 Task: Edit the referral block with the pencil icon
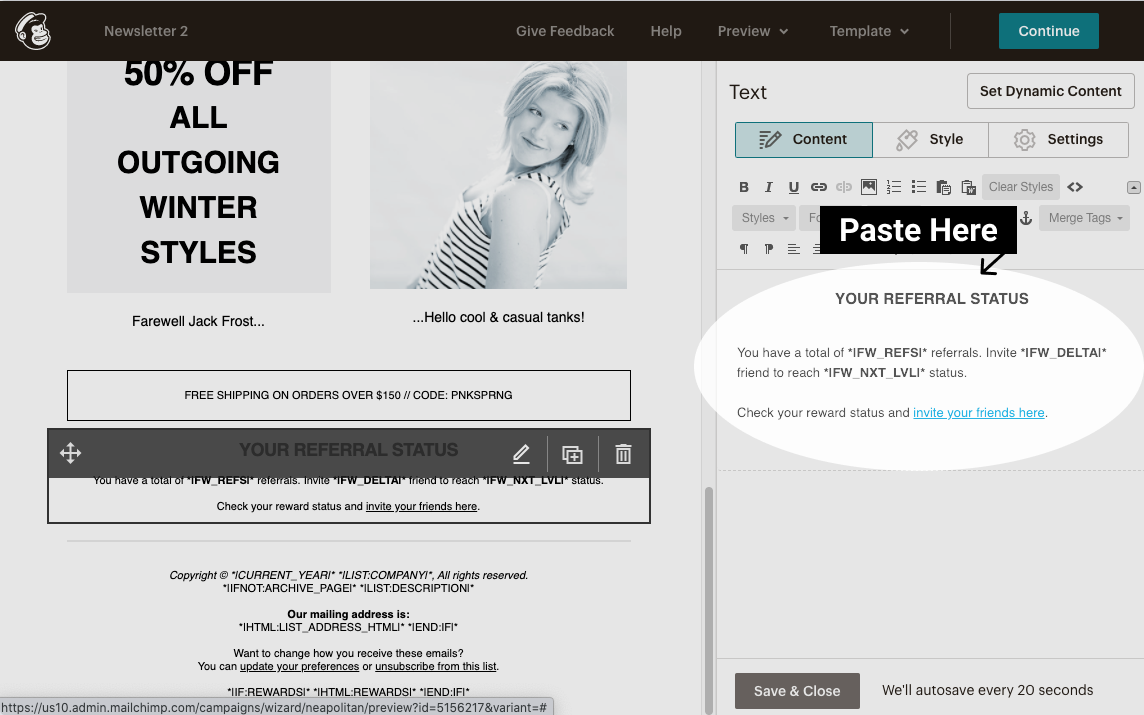pos(521,454)
